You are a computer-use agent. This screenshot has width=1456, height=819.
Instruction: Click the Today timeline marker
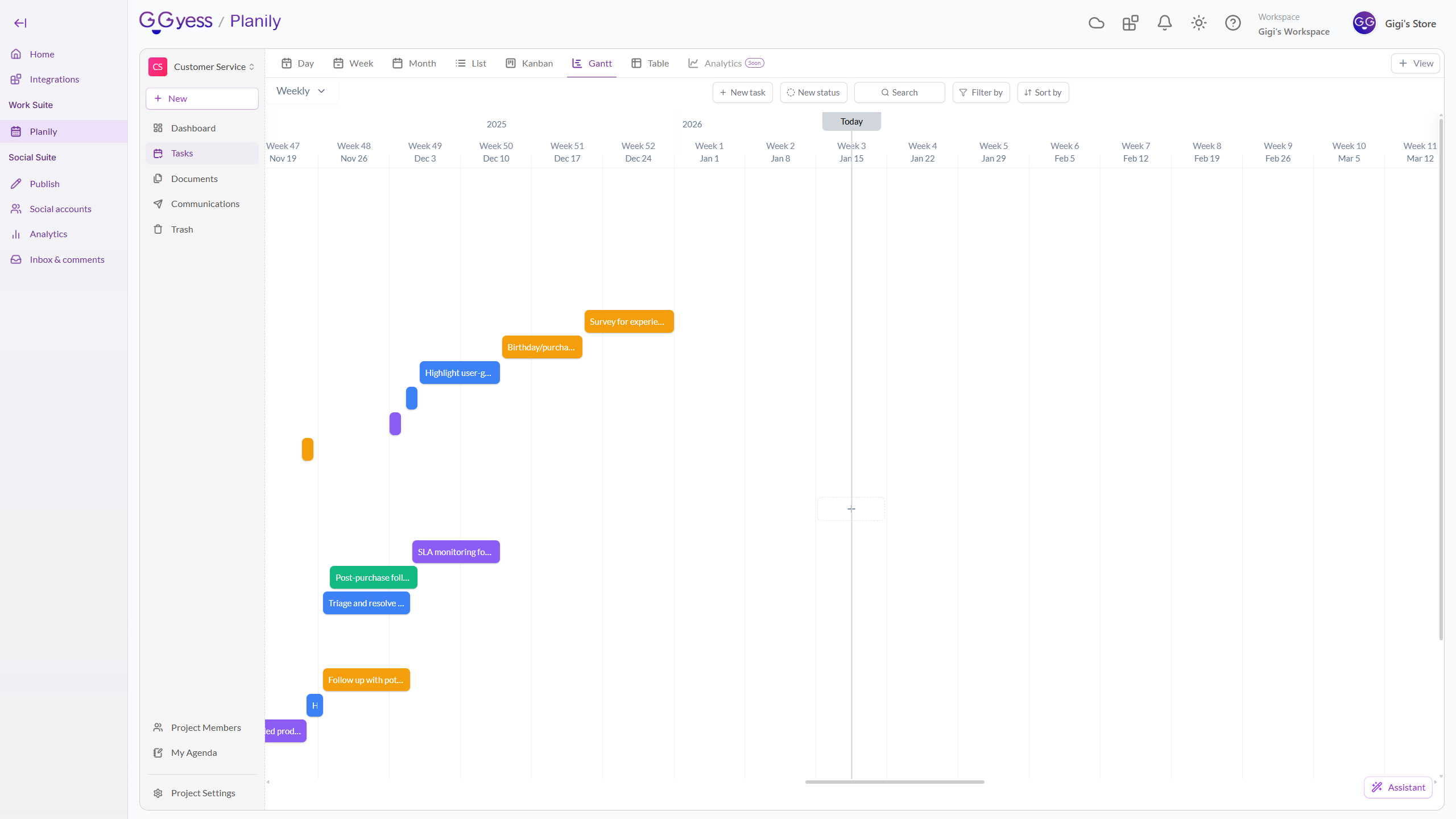tap(851, 121)
